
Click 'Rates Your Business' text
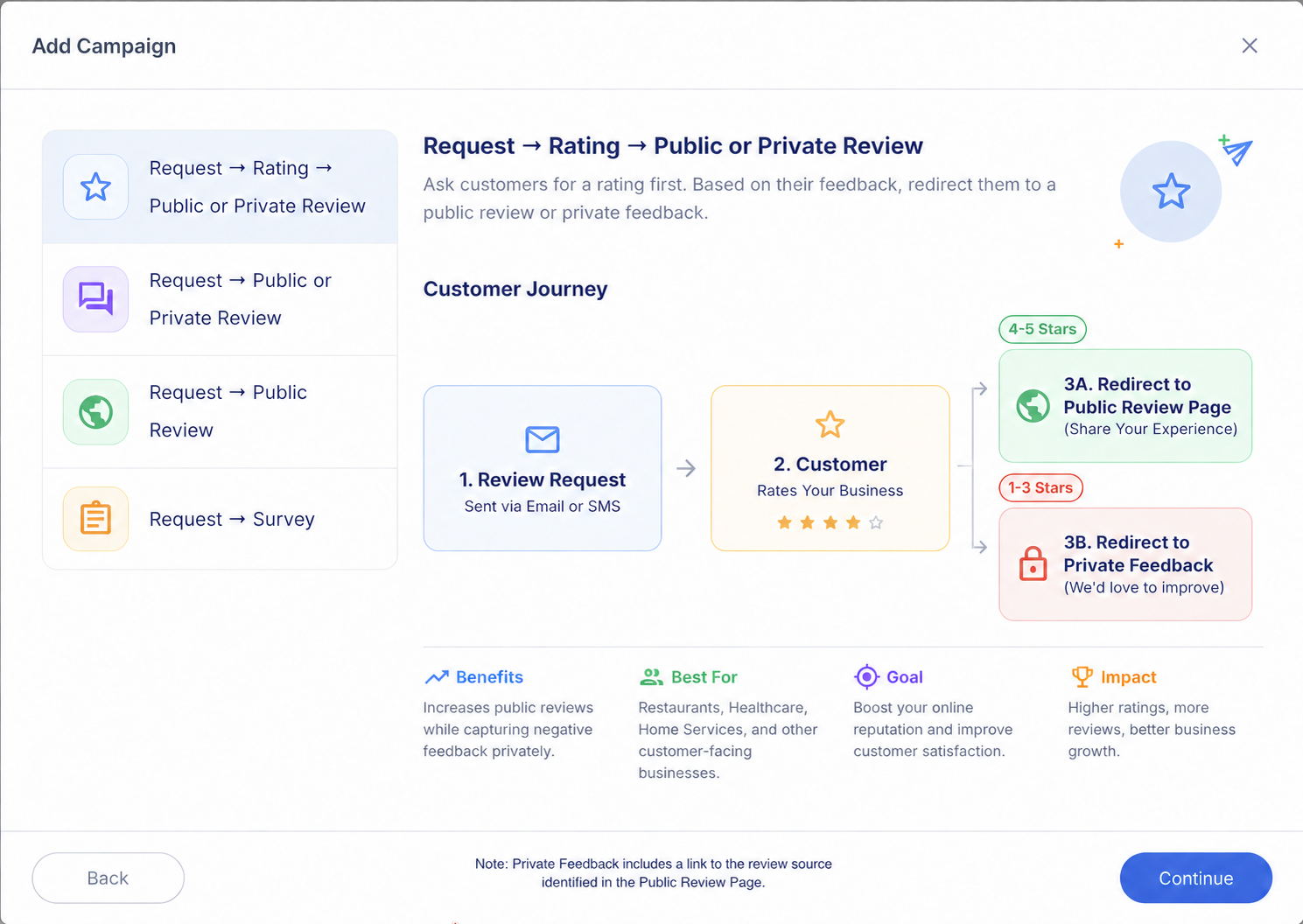pyautogui.click(x=830, y=491)
